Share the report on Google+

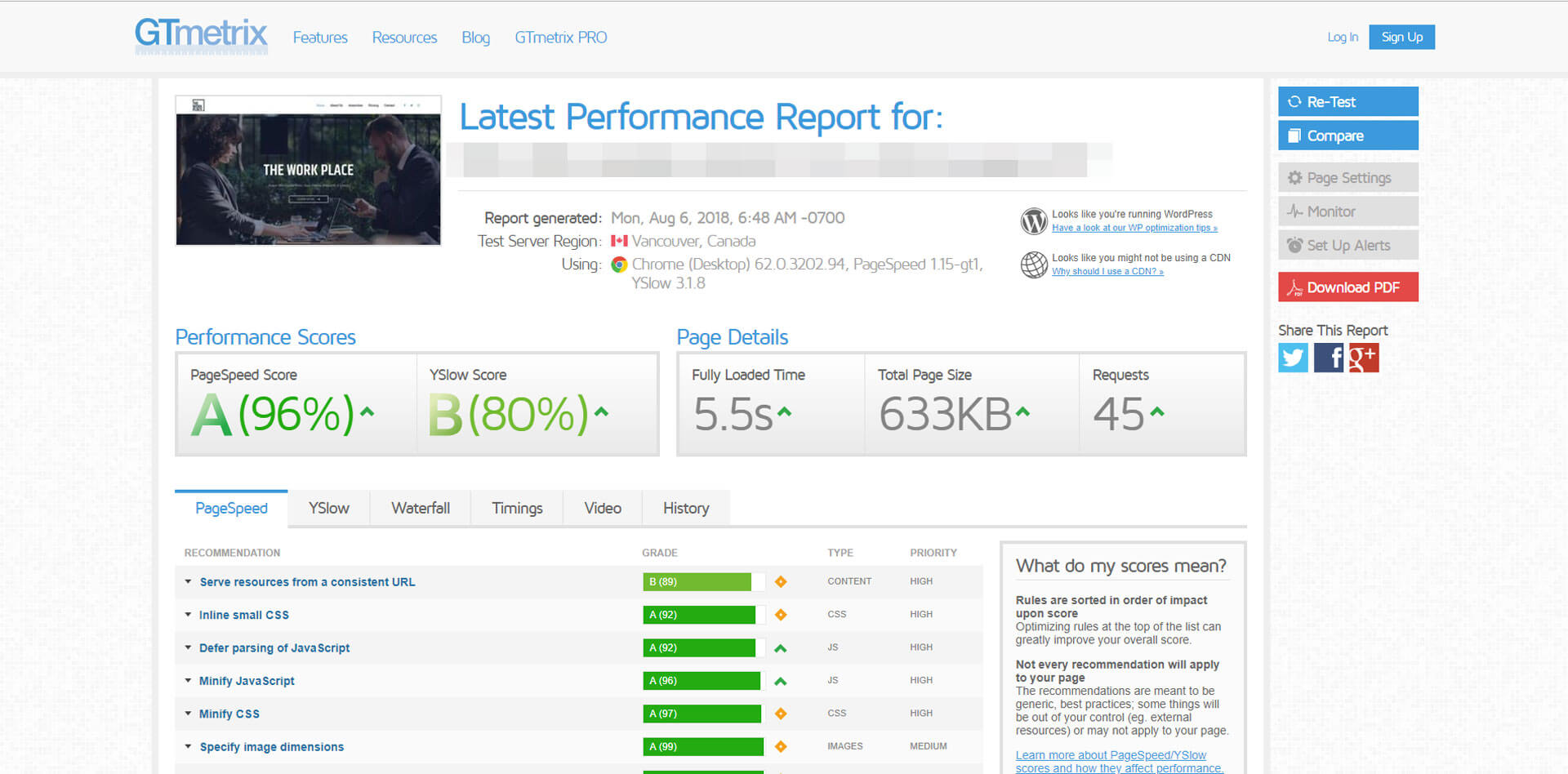coord(1364,357)
